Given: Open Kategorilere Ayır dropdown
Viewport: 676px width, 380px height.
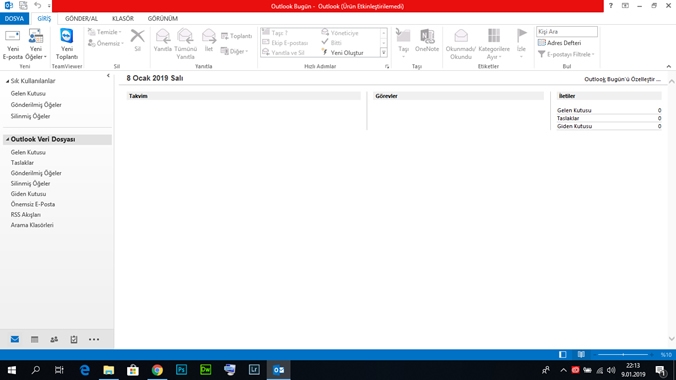Looking at the screenshot, I should (x=494, y=44).
